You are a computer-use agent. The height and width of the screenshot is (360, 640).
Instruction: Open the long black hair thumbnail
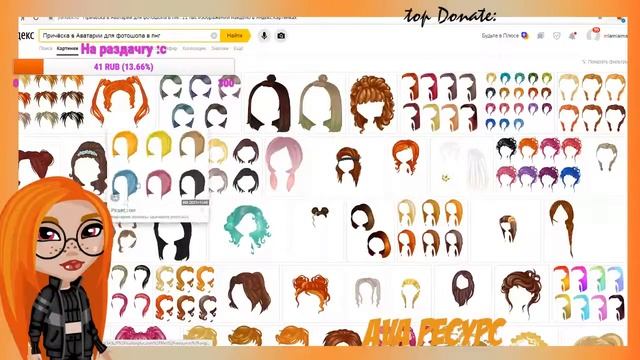coord(173,241)
